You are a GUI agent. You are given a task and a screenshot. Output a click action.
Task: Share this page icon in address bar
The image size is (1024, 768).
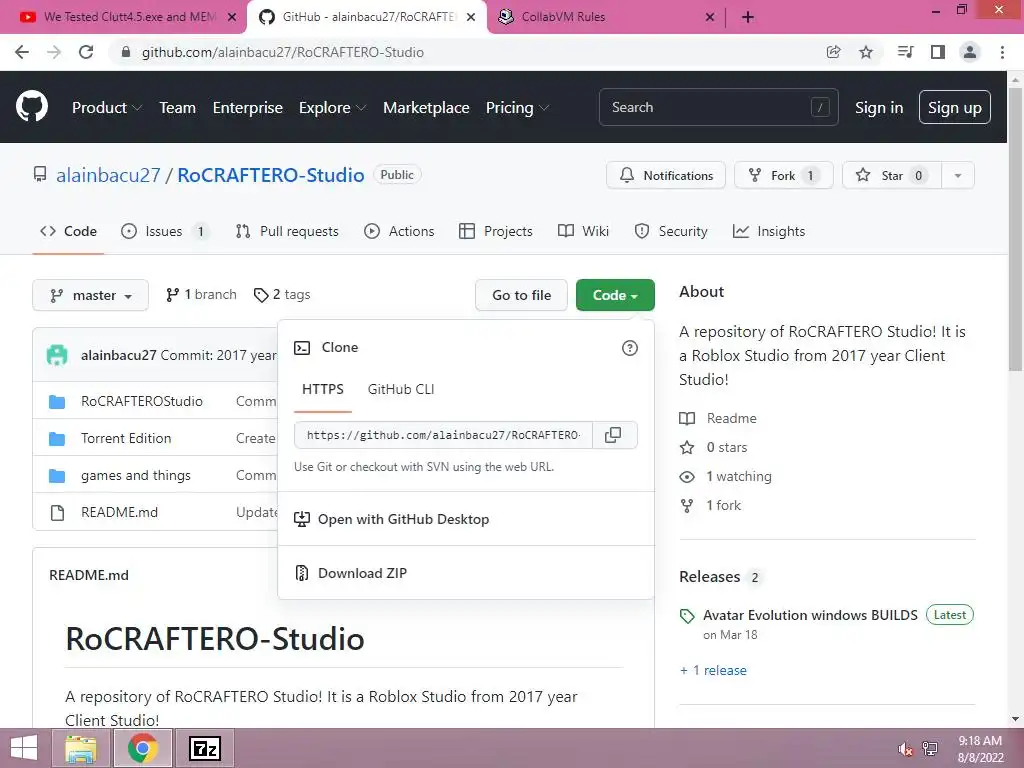833,52
